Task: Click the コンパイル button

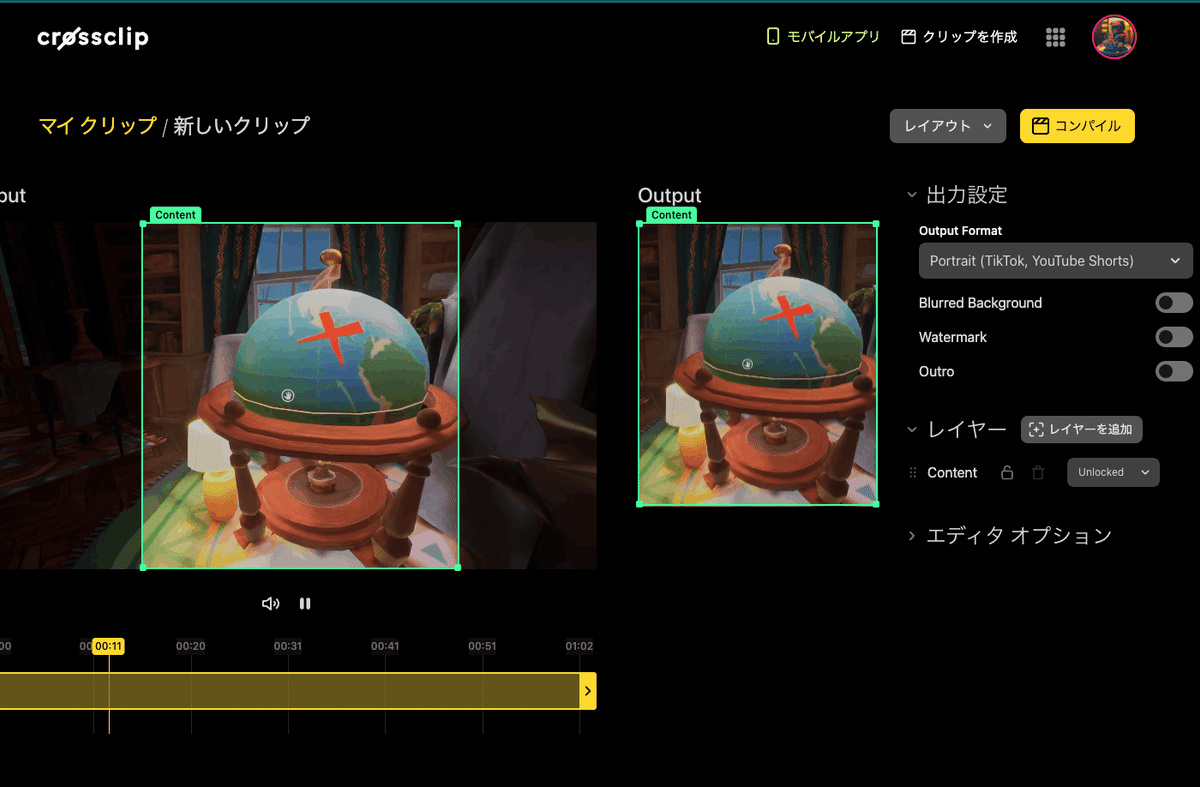Action: click(x=1077, y=126)
